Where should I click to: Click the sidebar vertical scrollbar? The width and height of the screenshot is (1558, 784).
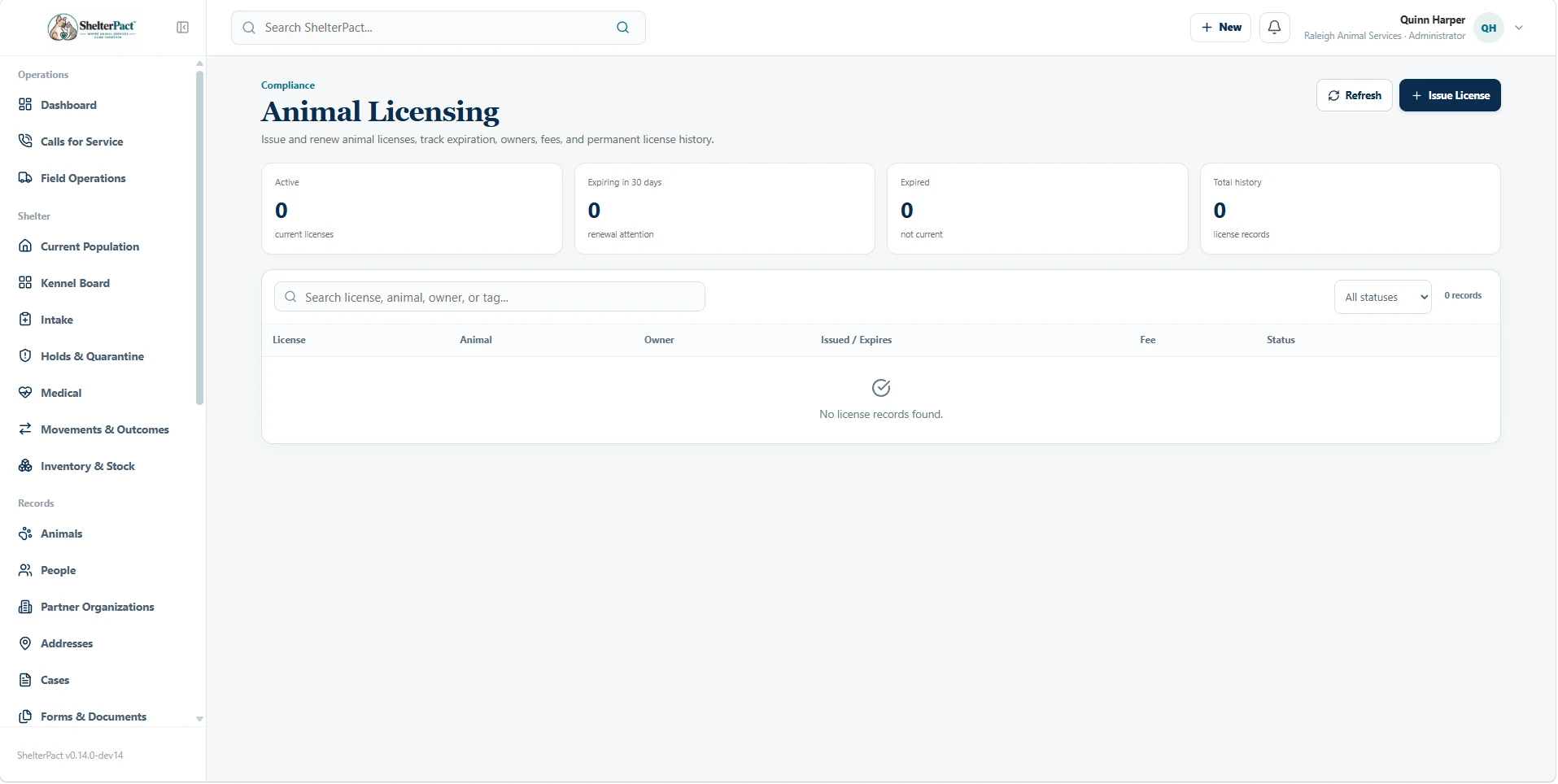(199, 237)
